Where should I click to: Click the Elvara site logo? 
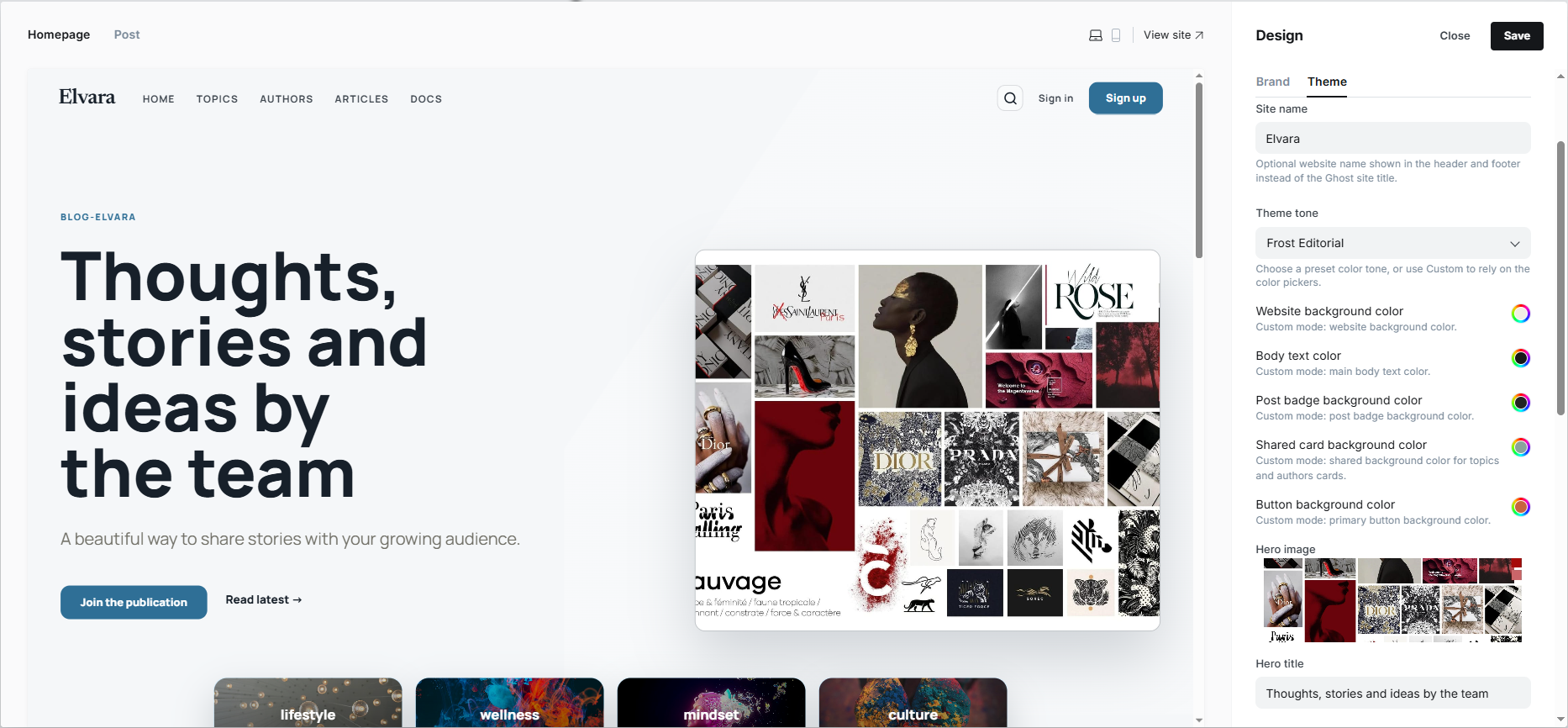click(x=87, y=98)
